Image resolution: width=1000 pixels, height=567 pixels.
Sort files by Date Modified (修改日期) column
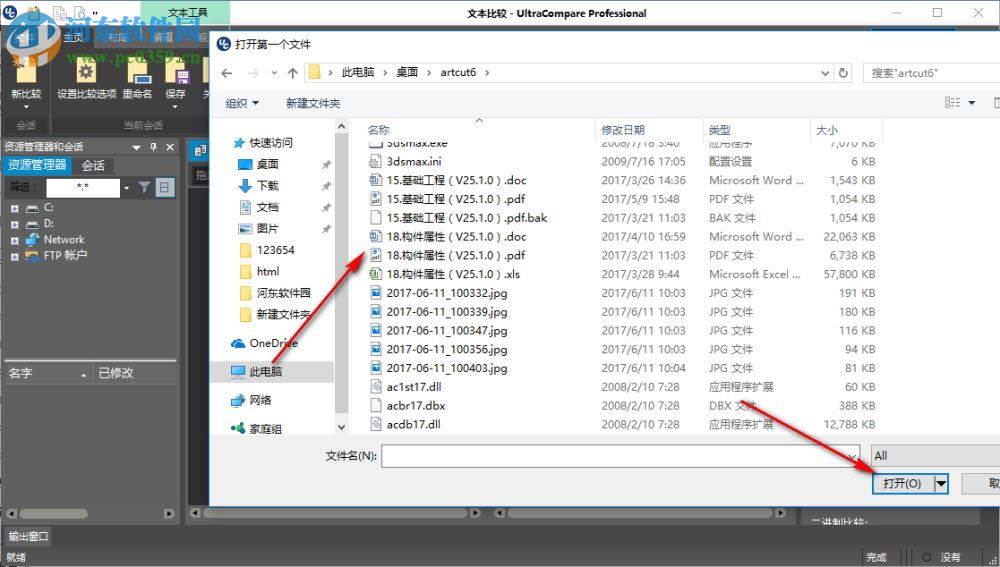coord(622,130)
